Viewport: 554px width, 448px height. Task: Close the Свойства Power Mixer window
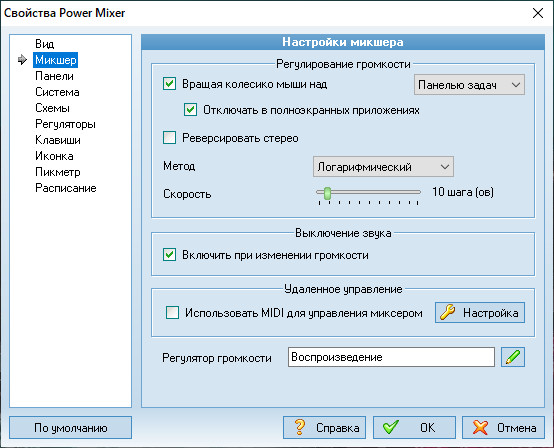(x=538, y=13)
